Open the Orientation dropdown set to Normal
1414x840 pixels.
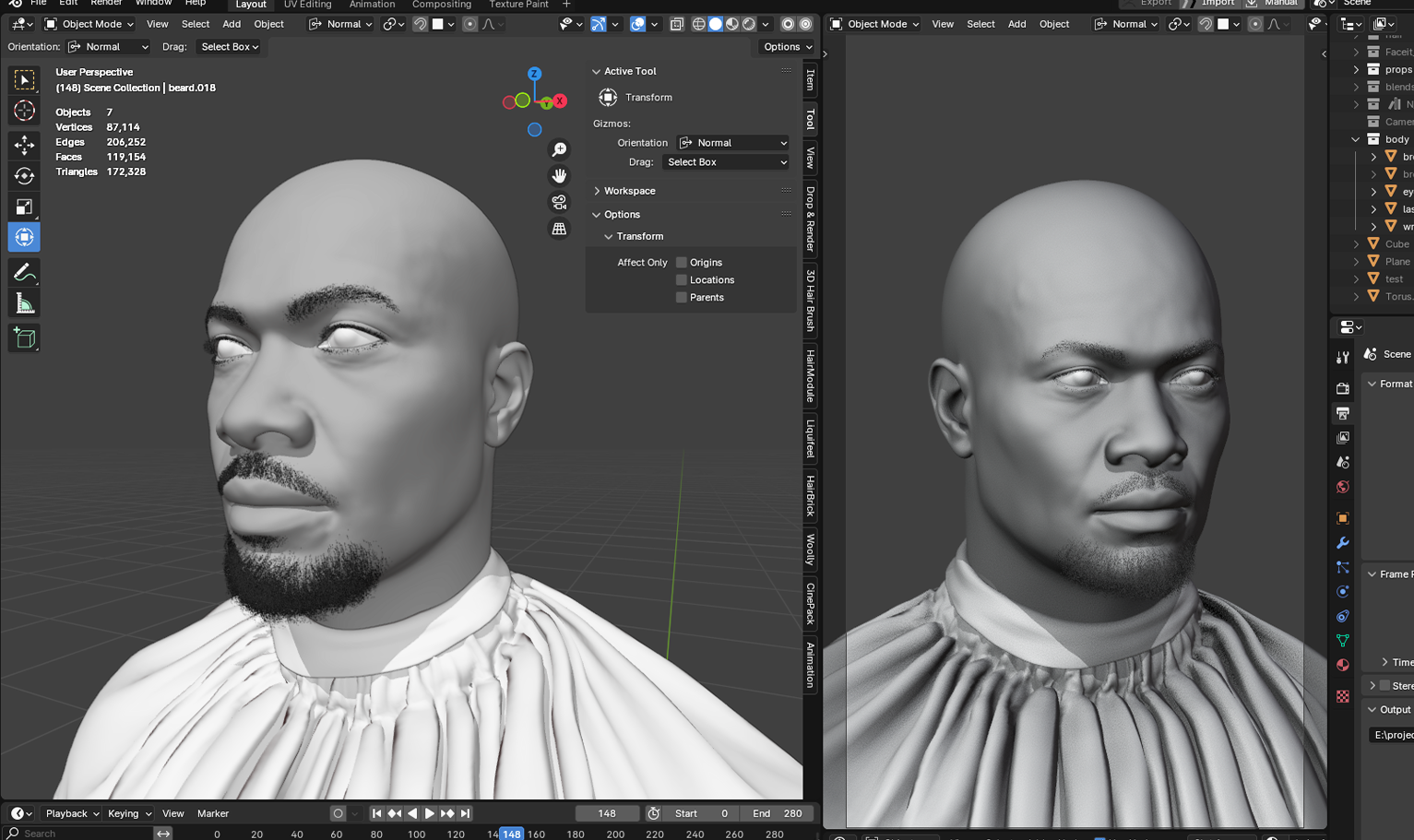(732, 143)
